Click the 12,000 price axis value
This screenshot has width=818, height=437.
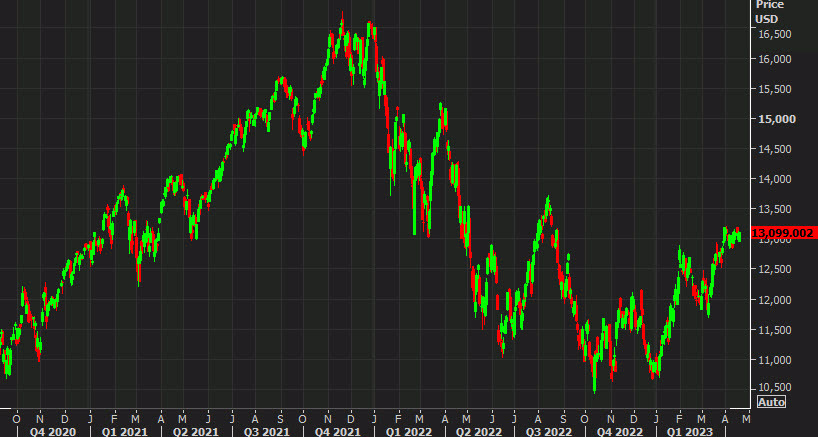[x=774, y=300]
